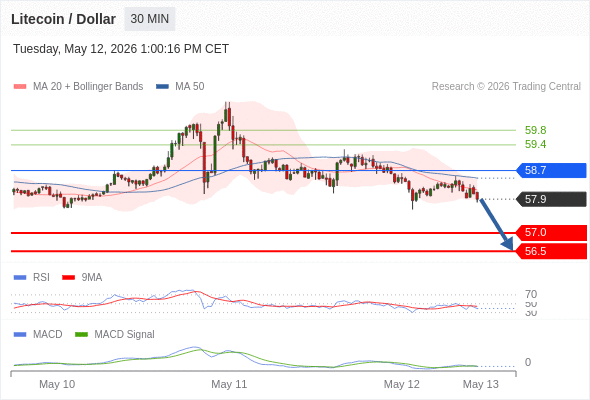The height and width of the screenshot is (400, 590).
Task: Click the MACD 0 scale label
Action: coord(528,362)
